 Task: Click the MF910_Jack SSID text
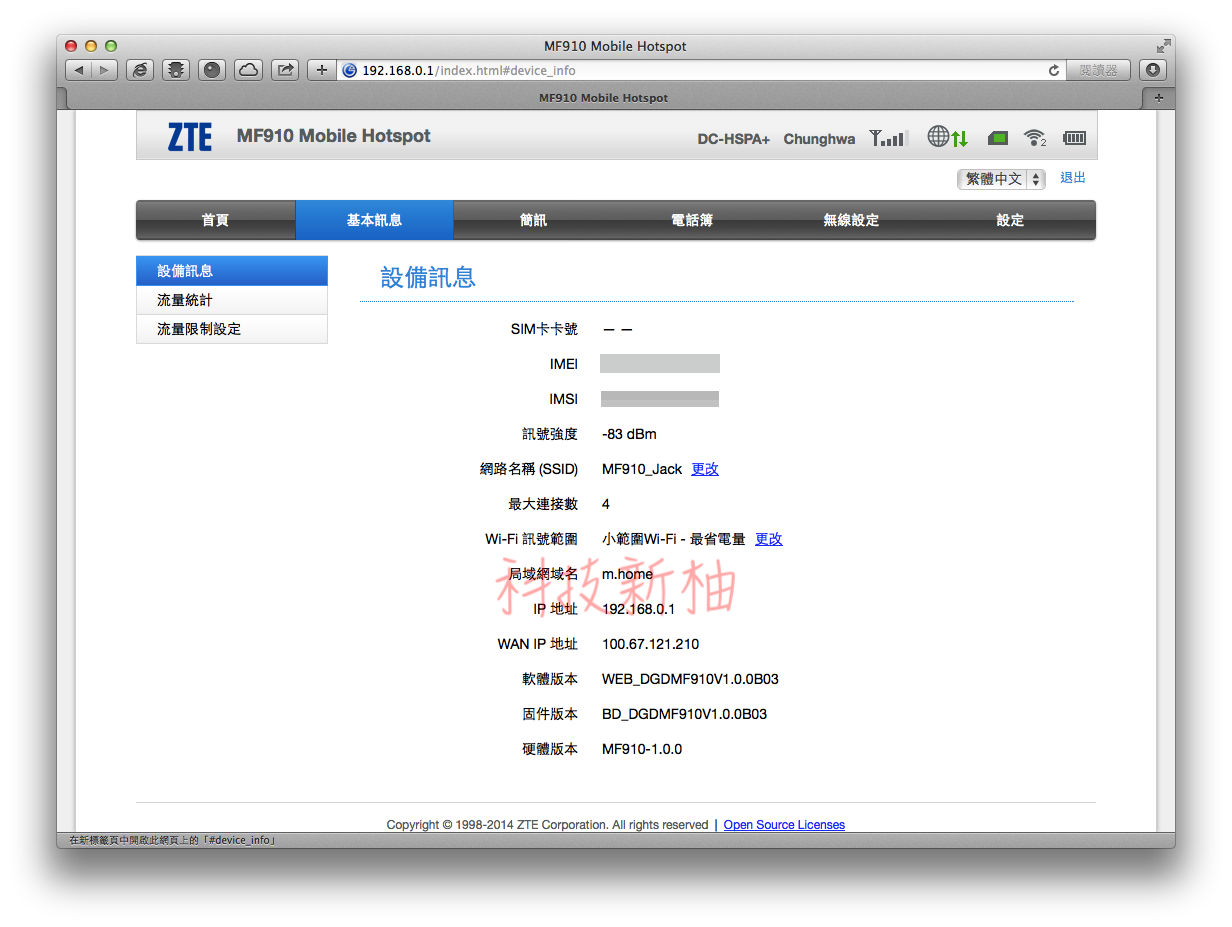642,469
